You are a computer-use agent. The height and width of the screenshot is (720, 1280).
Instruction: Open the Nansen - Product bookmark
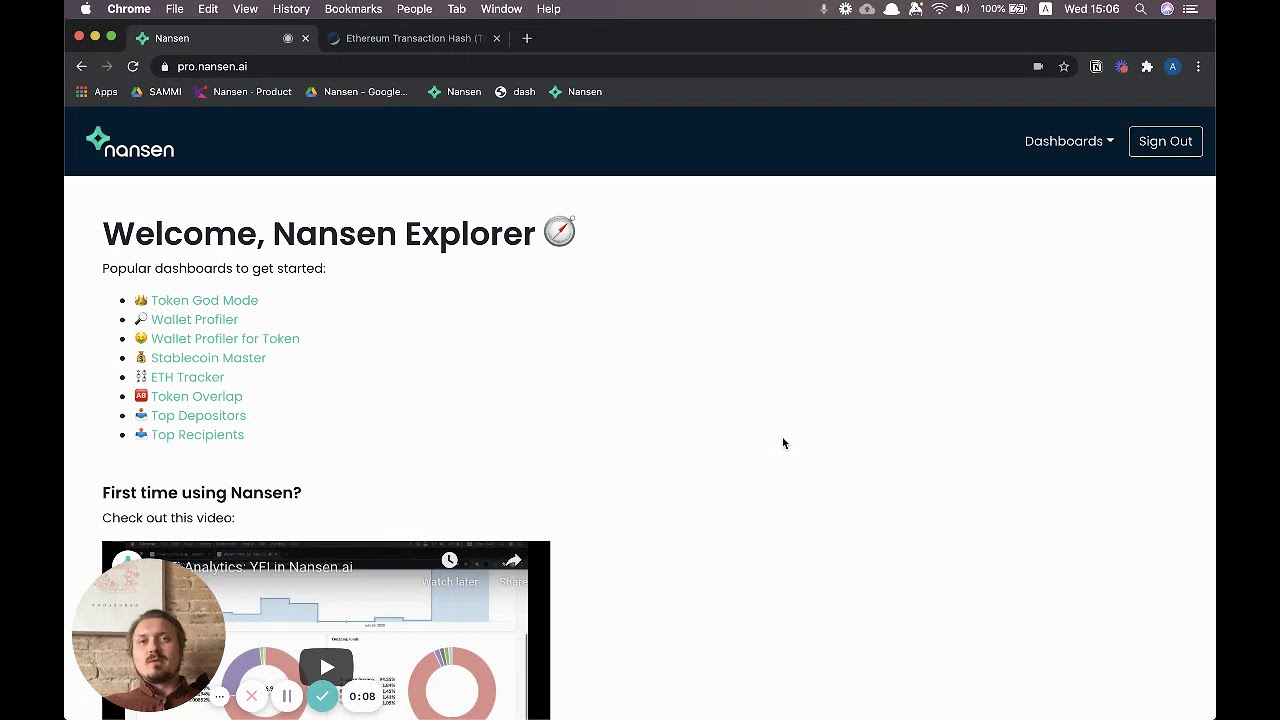point(244,92)
